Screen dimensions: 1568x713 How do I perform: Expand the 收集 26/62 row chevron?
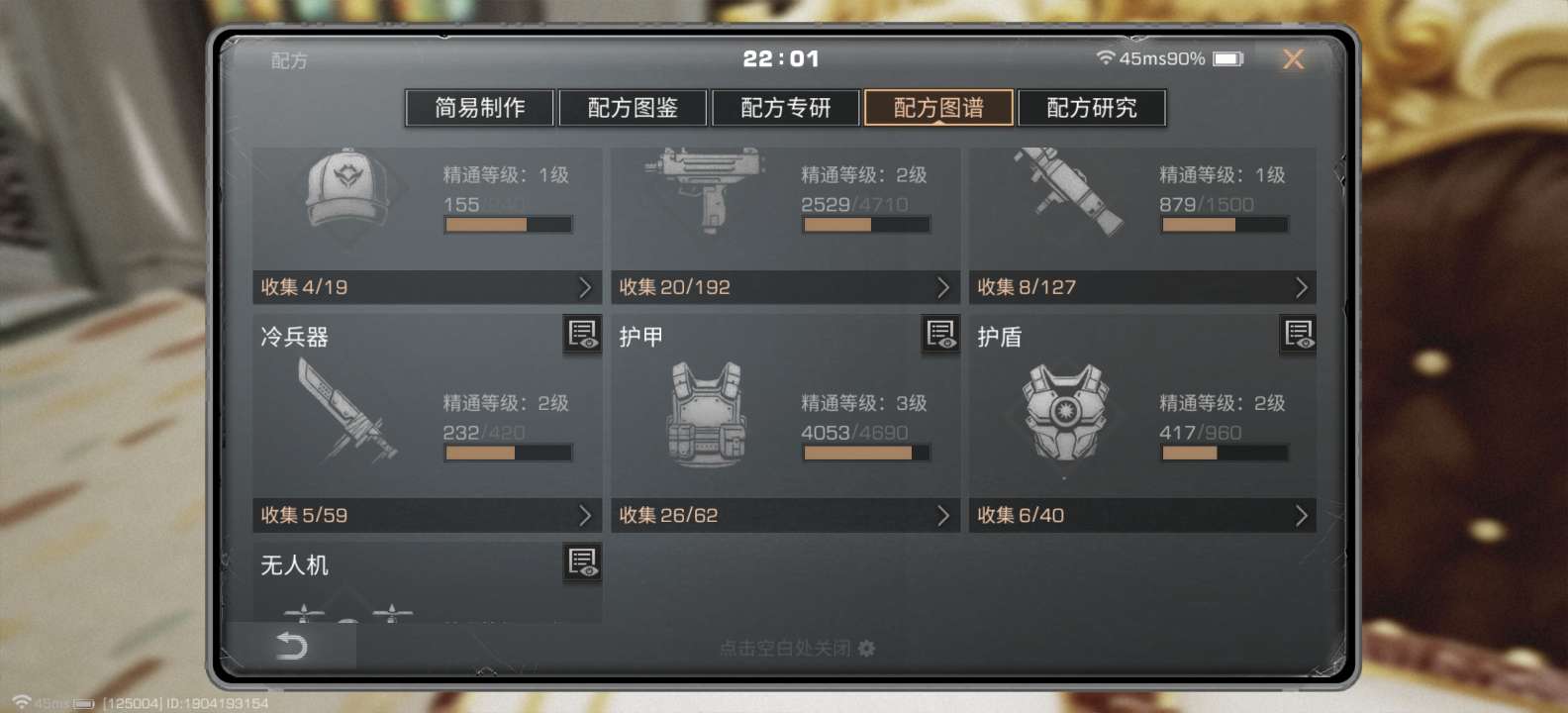click(943, 515)
